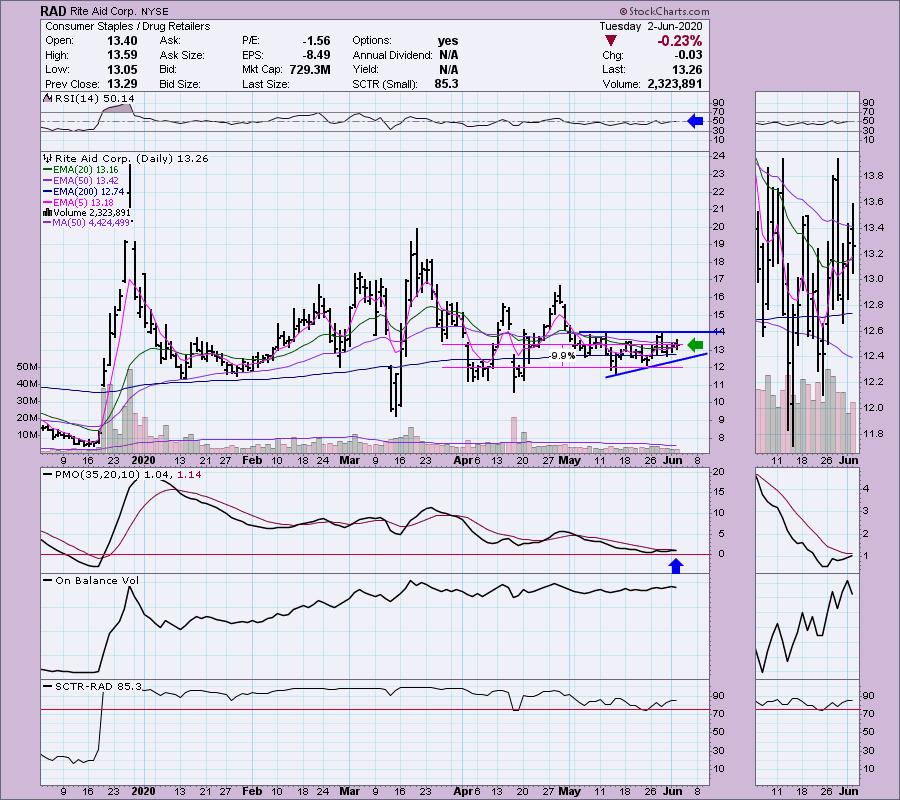This screenshot has height=800, width=900.
Task: Click the 'Annual Dividend:' label
Action: click(x=393, y=55)
